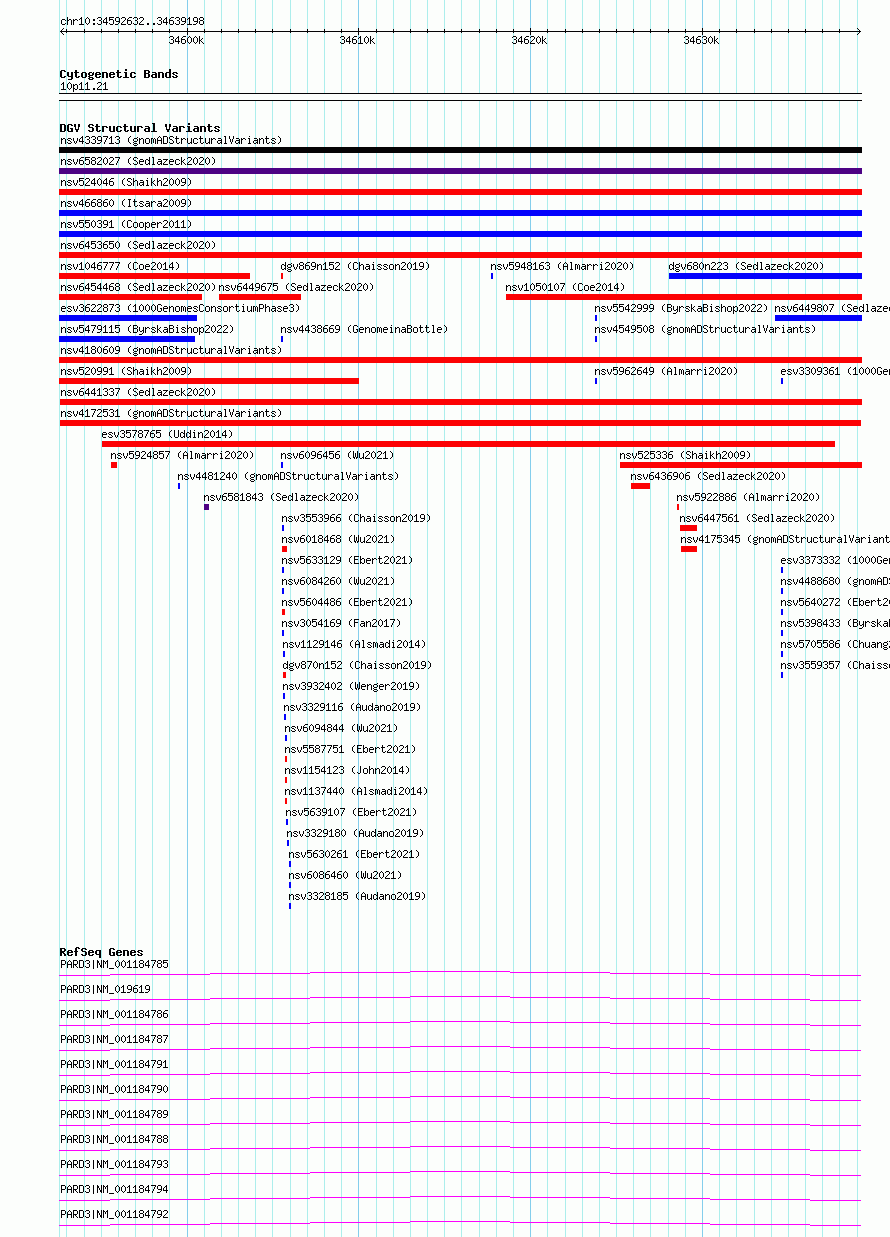Screen dimensions: 890x1237
Task: Open nsv5922886 (Almarri2020) variant
Action: tap(748, 497)
